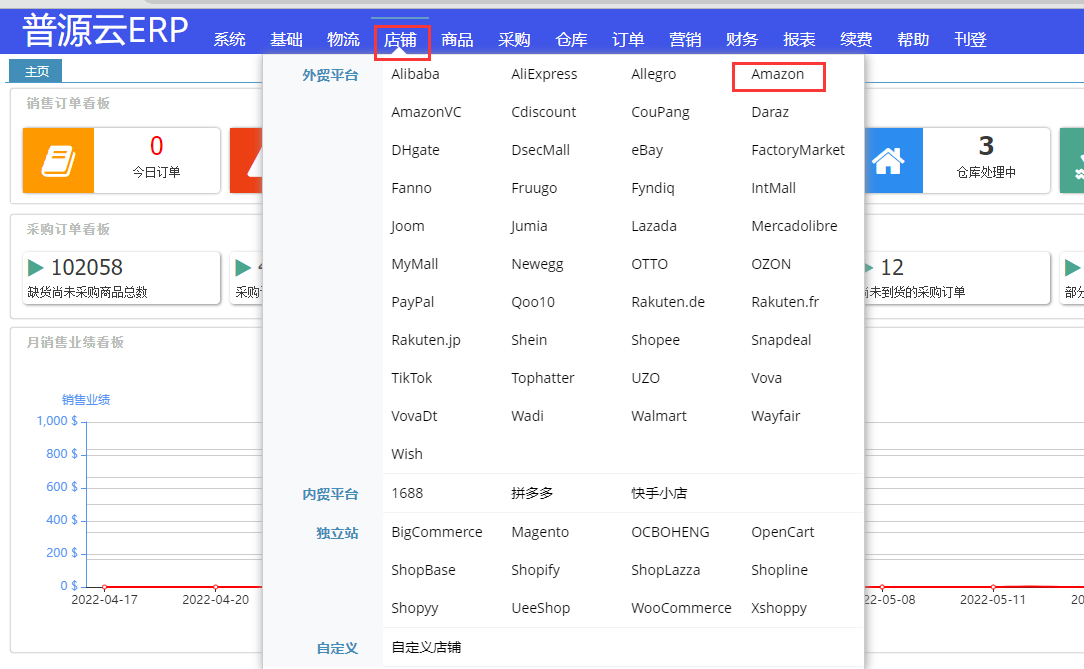Select the OpenCart option
This screenshot has width=1084, height=669.
tap(783, 533)
